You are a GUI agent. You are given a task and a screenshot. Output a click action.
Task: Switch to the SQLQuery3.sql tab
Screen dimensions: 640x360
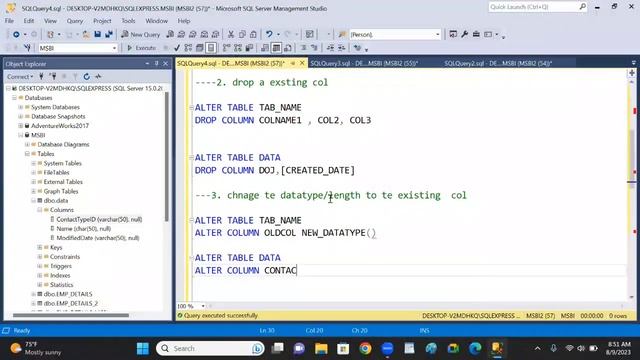364,63
